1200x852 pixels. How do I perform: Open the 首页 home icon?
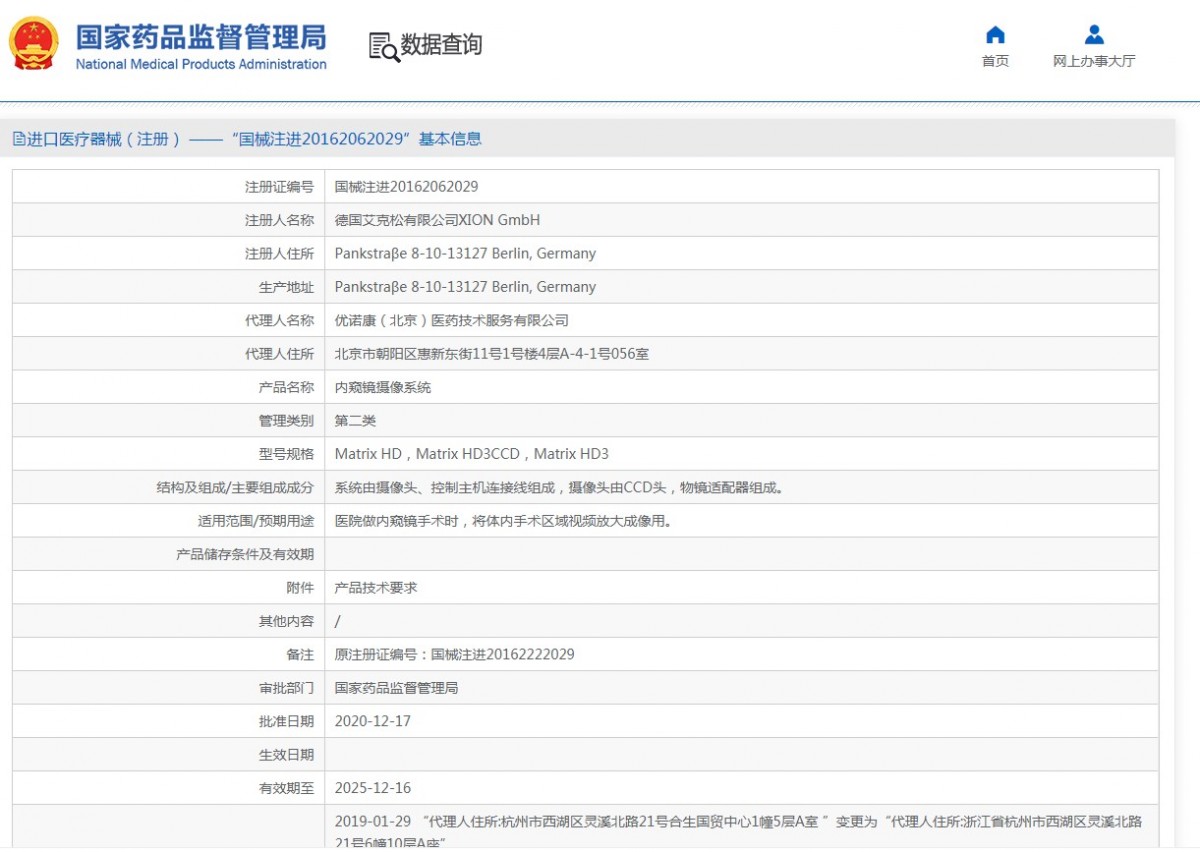[995, 35]
